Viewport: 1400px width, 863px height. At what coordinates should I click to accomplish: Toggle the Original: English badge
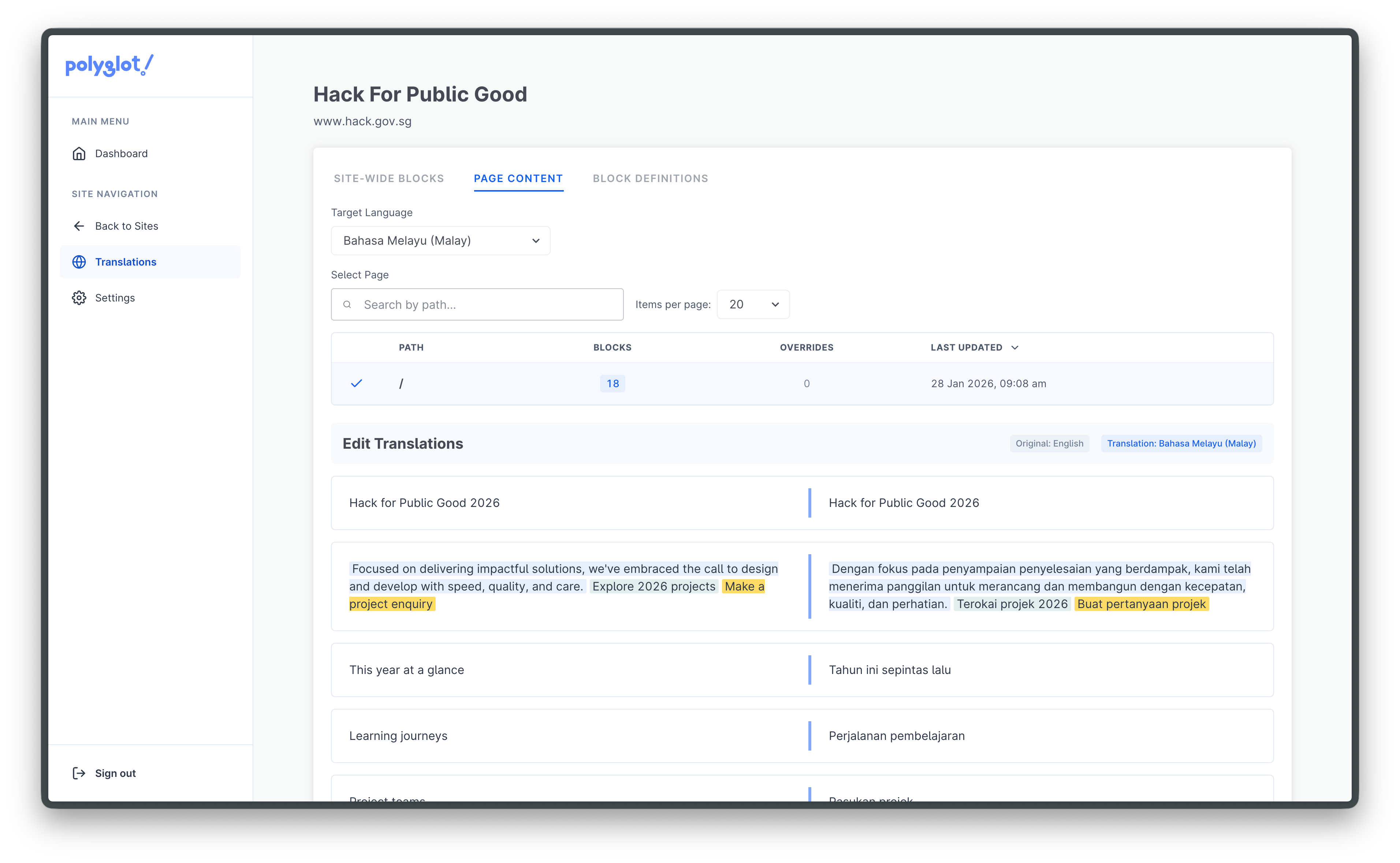click(1049, 443)
